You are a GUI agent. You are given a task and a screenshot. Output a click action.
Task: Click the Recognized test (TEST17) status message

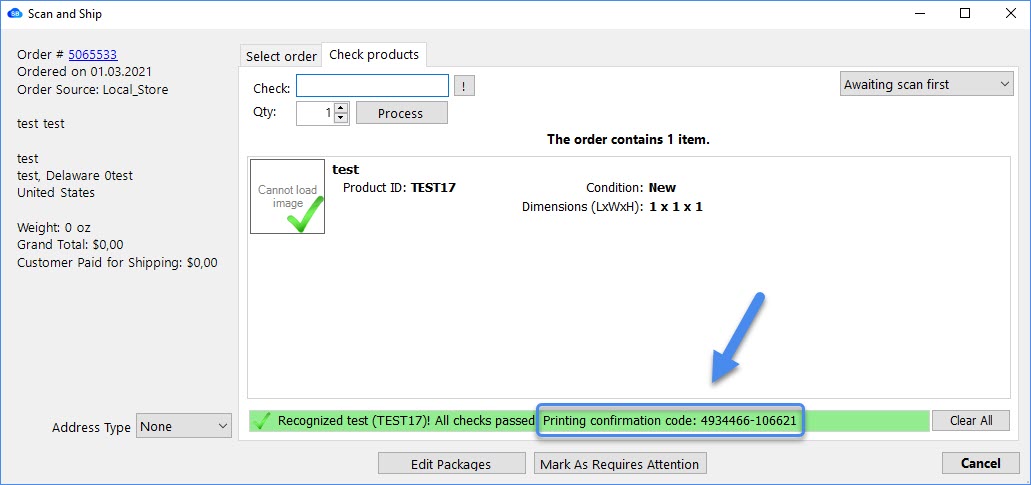pos(406,421)
